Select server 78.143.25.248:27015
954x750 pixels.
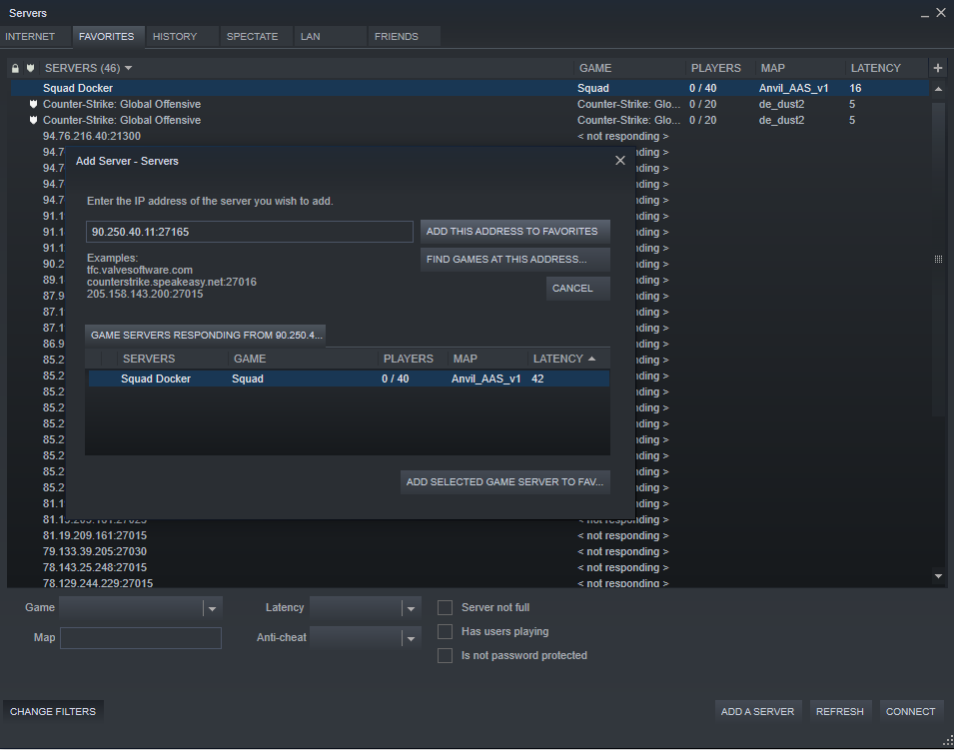(470, 568)
